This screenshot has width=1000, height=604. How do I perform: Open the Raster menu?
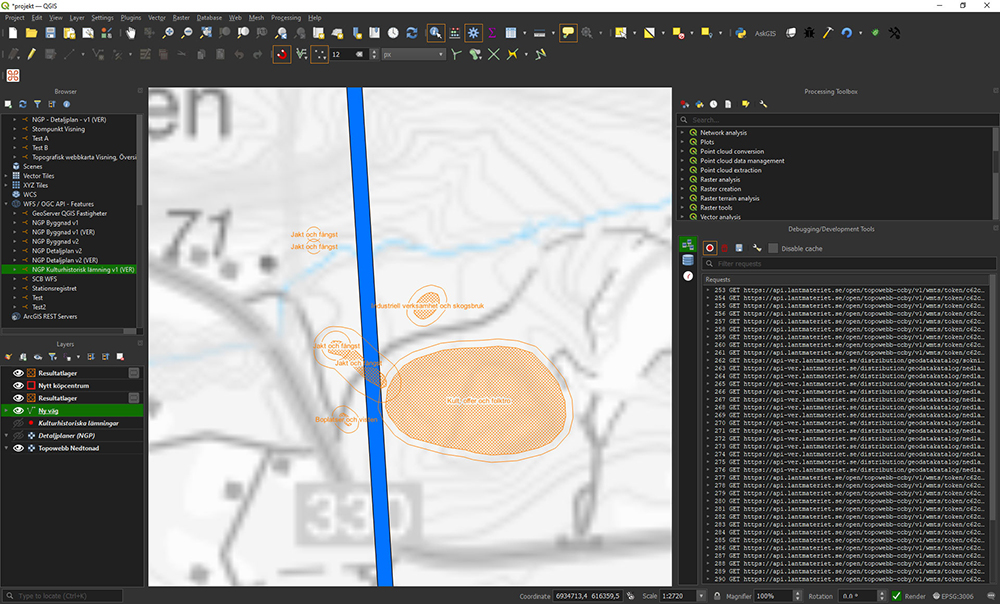point(181,18)
